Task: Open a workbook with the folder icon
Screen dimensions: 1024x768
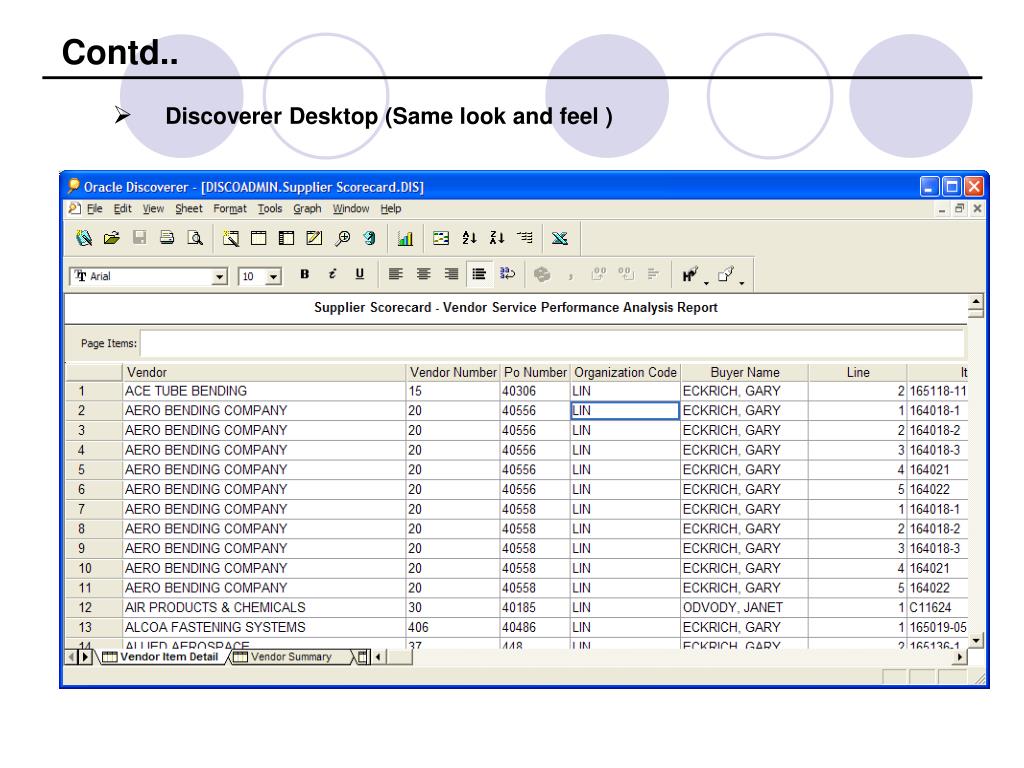Action: (112, 238)
